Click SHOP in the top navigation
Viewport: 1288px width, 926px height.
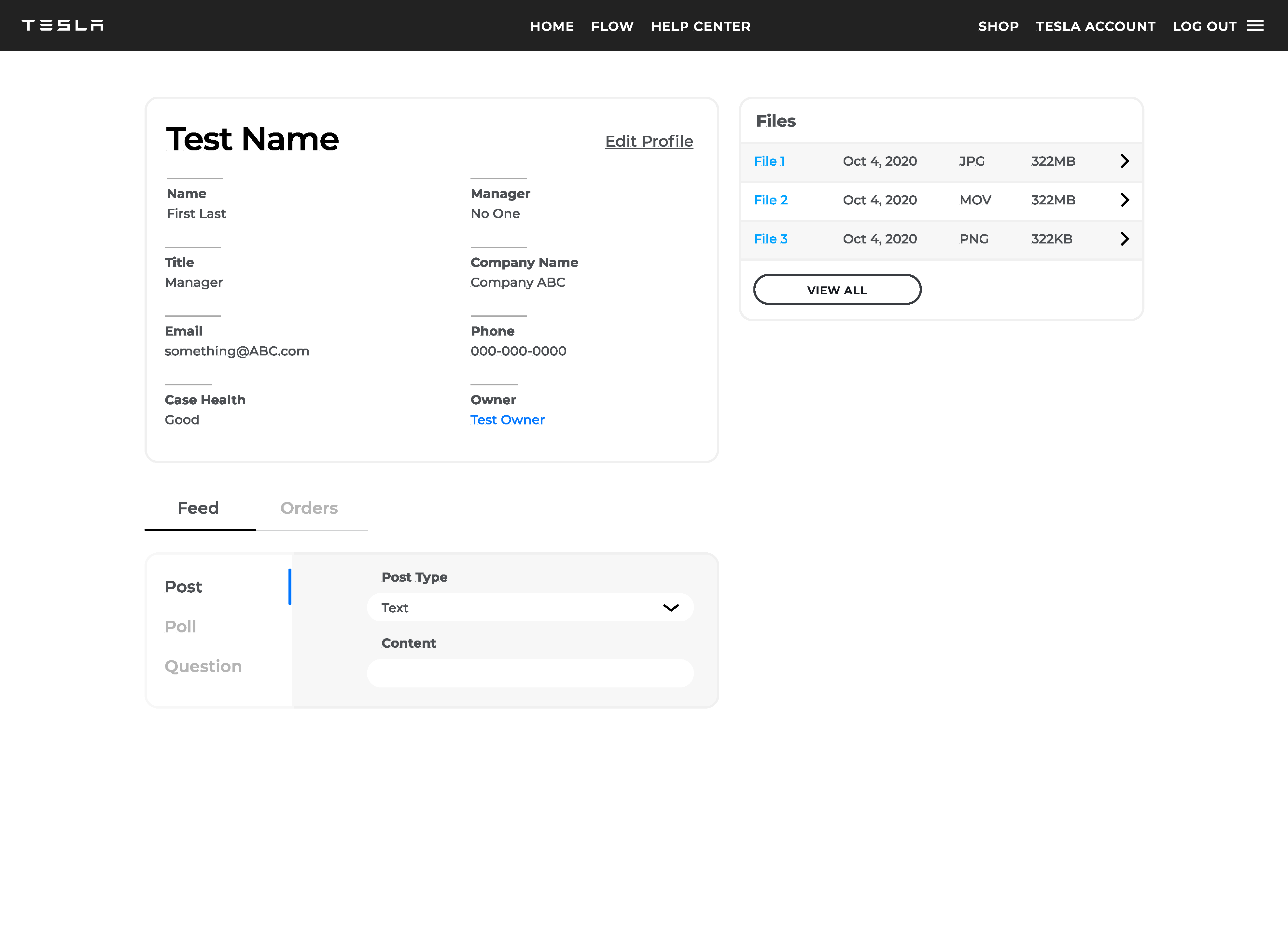point(998,26)
